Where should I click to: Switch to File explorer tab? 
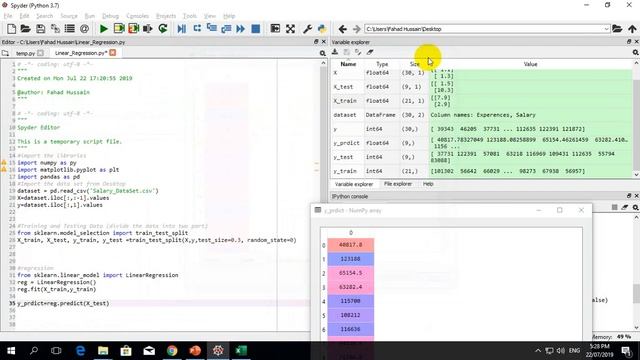pyautogui.click(x=398, y=184)
